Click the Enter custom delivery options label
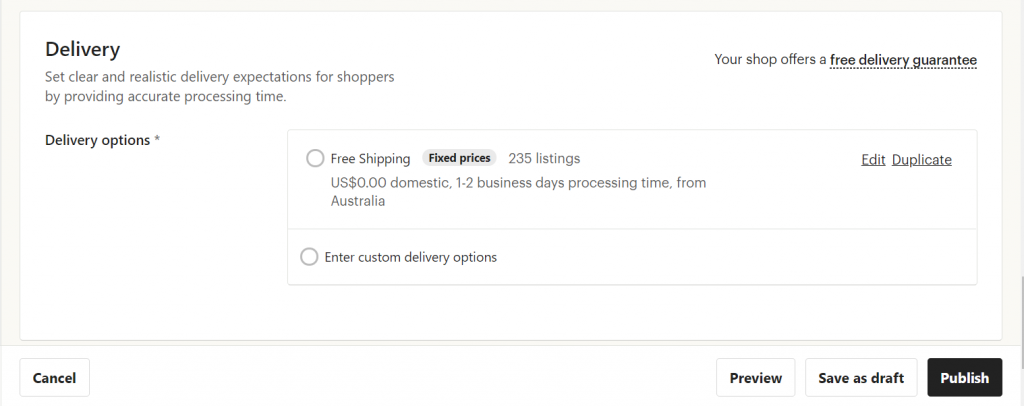Image resolution: width=1024 pixels, height=406 pixels. tap(411, 257)
